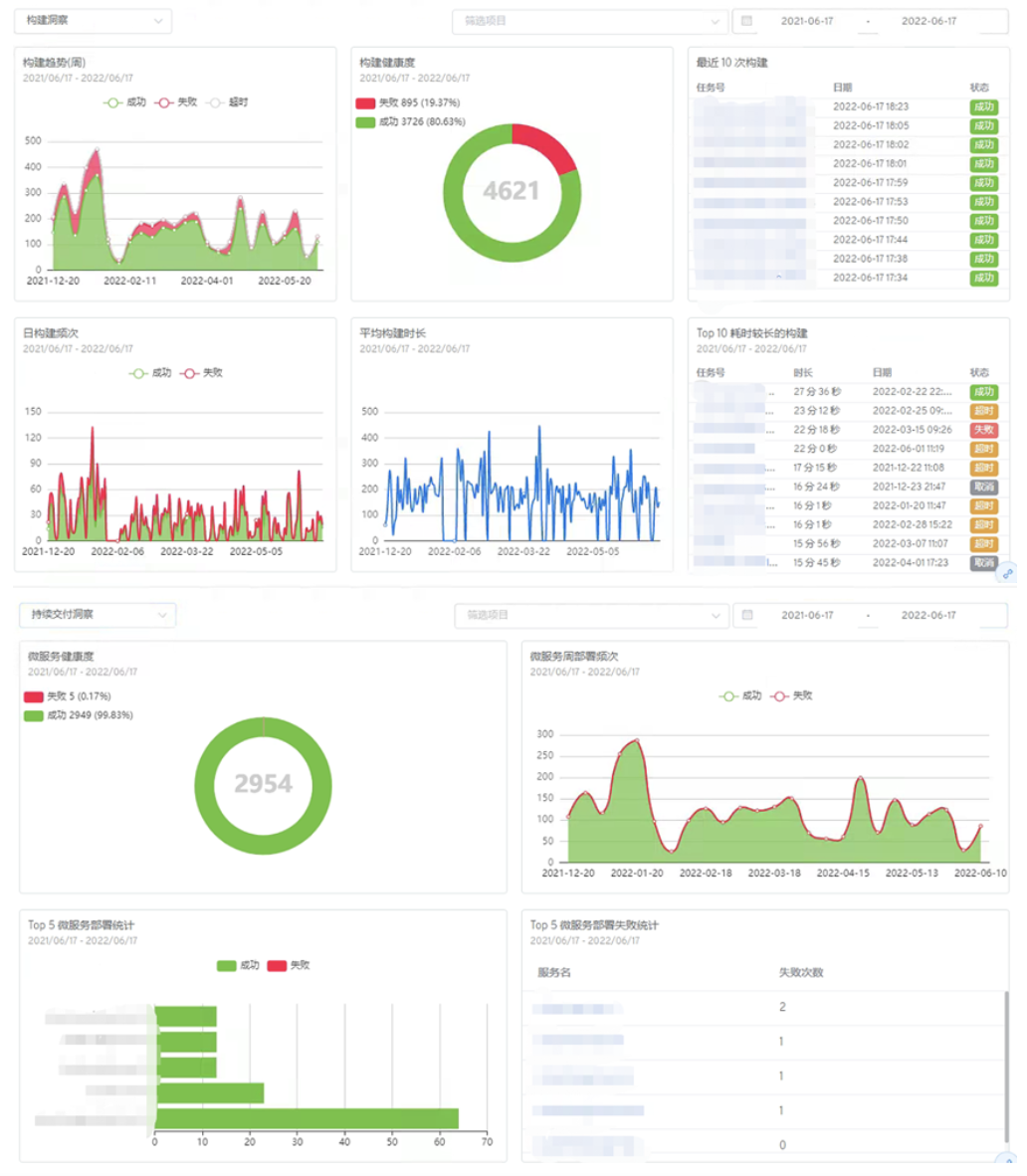The image size is (1027, 1176).
Task: Set end date 2022-06-17 in the top range
Action: click(x=928, y=21)
